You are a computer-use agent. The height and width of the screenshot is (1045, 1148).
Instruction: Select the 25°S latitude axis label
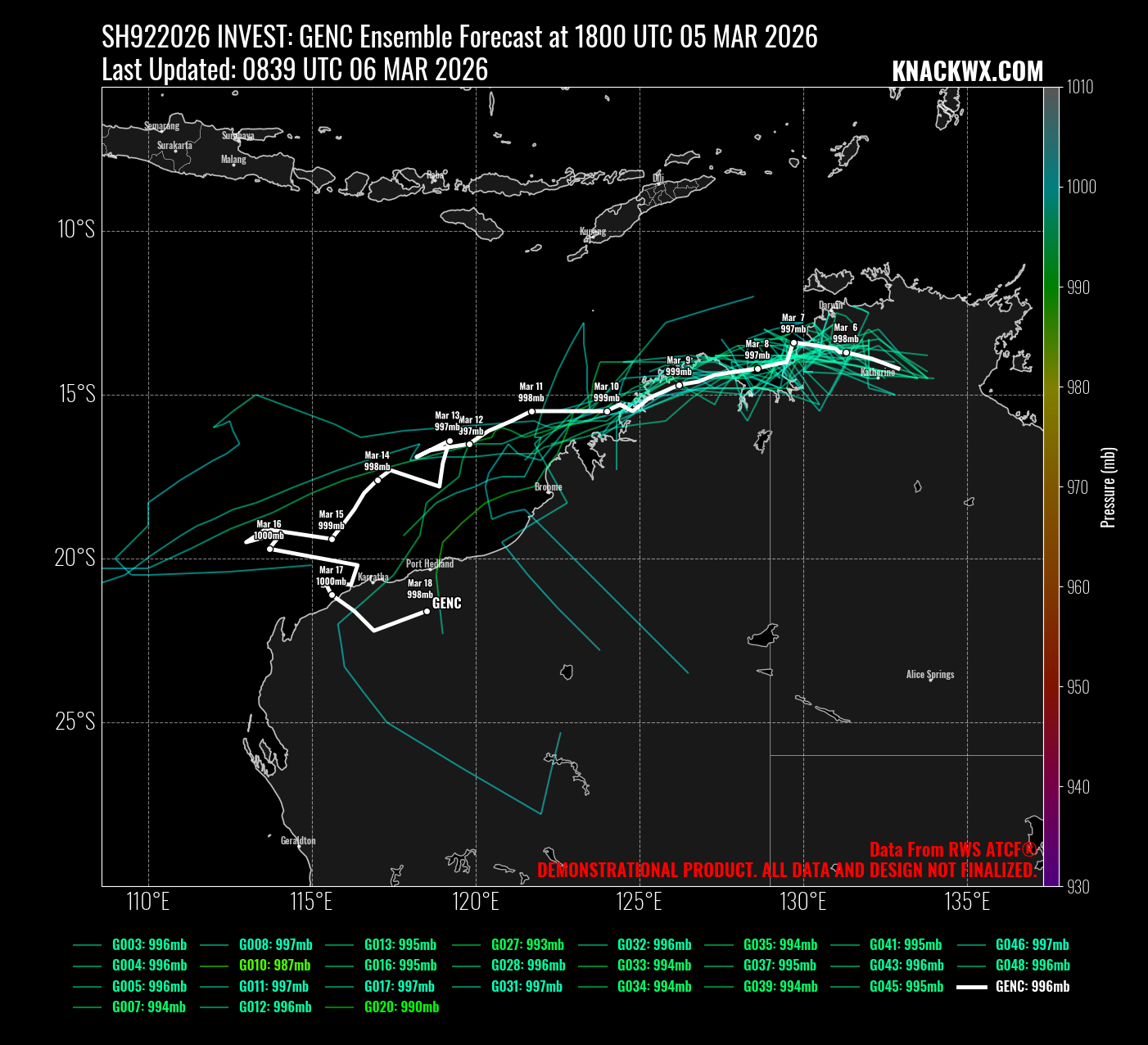(75, 722)
